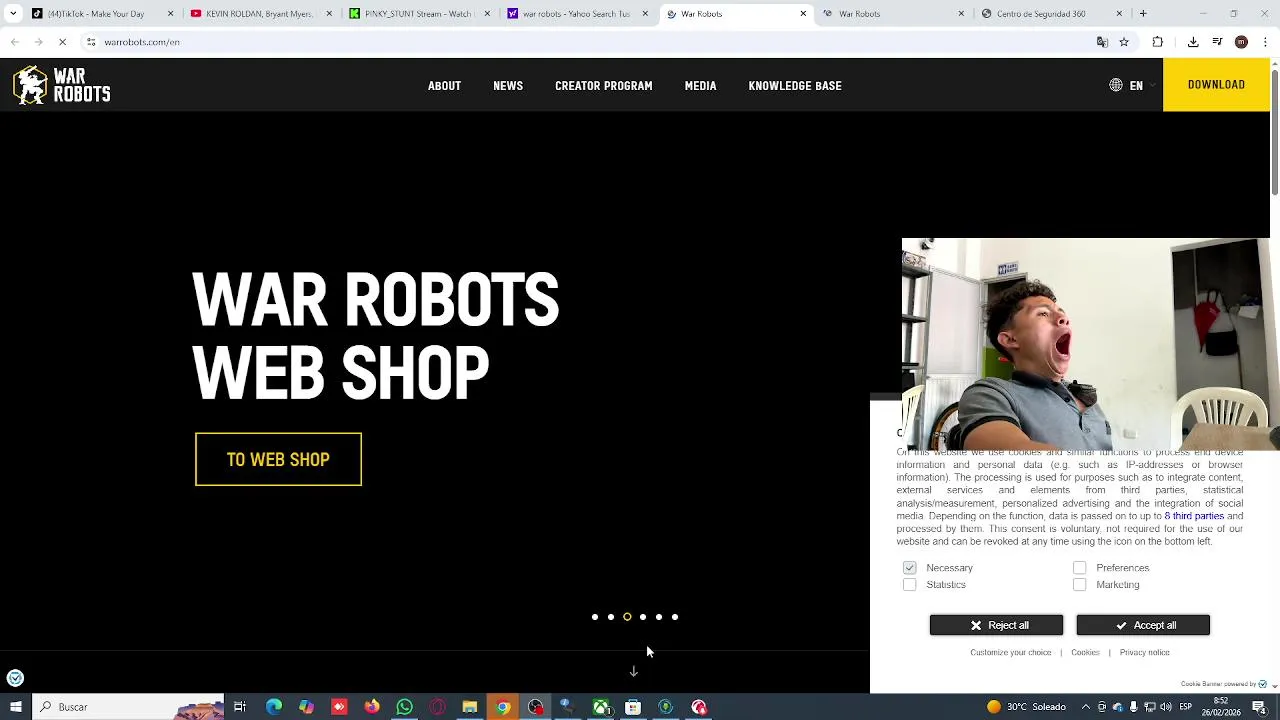The image size is (1280, 720).
Task: Toggle the Necessary cookies checkbox
Action: coord(909,568)
